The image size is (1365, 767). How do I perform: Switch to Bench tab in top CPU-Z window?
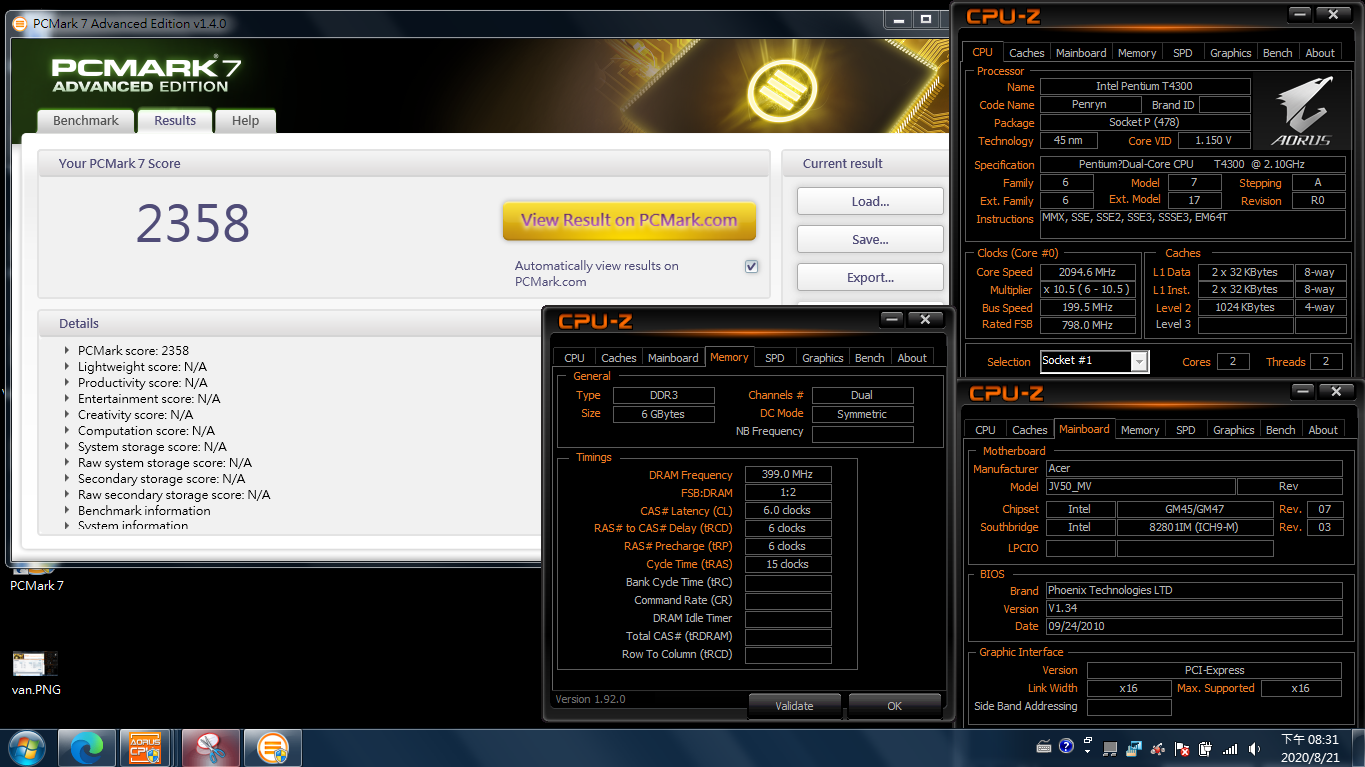(x=1277, y=53)
